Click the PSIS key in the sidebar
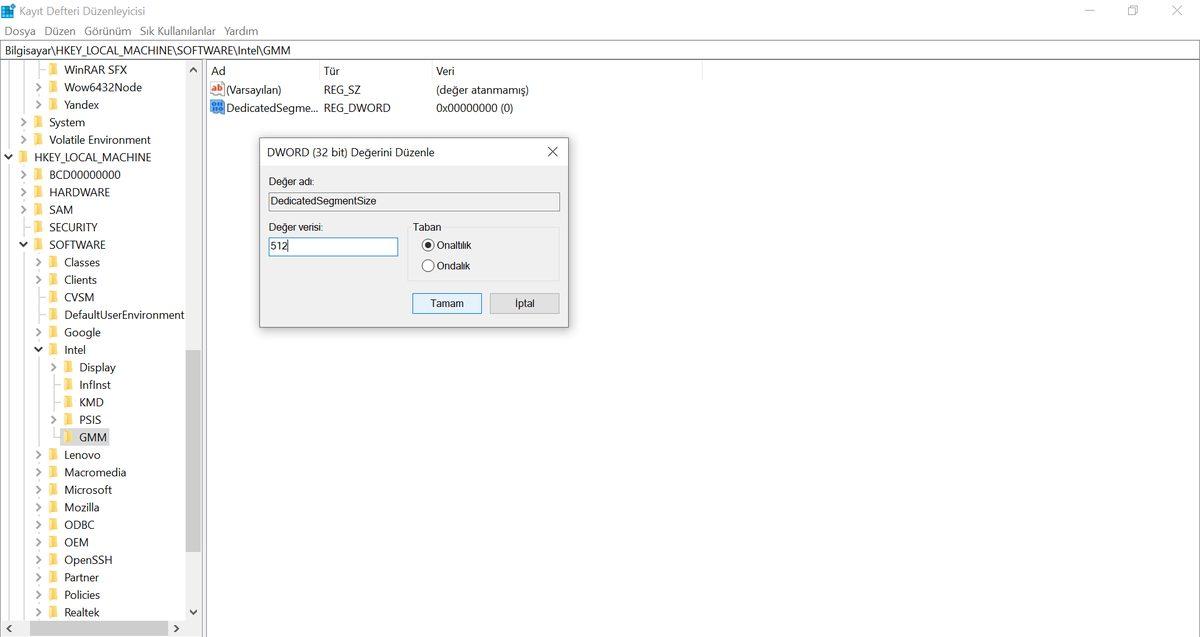 (89, 419)
